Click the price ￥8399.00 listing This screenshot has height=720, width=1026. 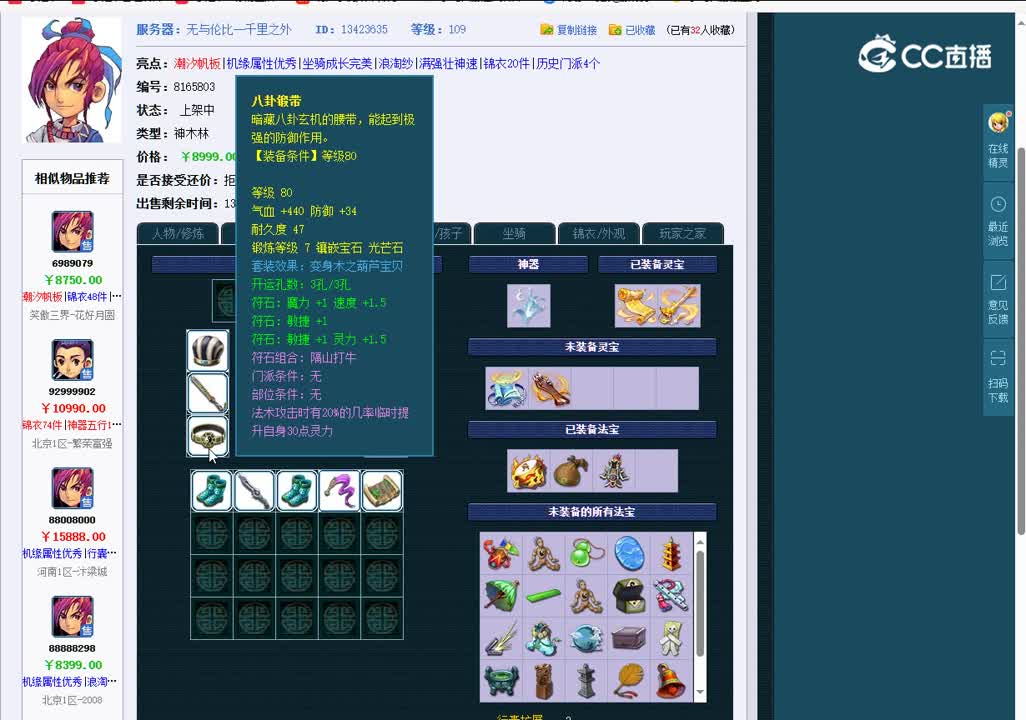click(73, 665)
